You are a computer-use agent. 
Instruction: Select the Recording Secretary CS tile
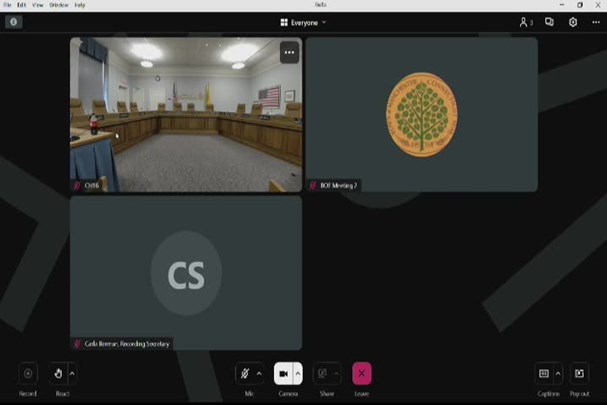click(186, 273)
